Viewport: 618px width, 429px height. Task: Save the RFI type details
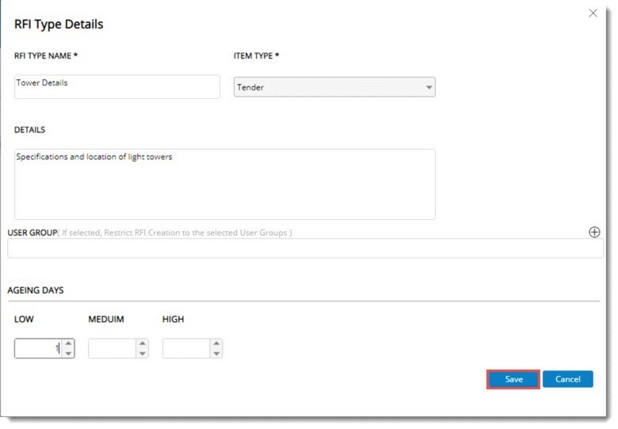513,379
